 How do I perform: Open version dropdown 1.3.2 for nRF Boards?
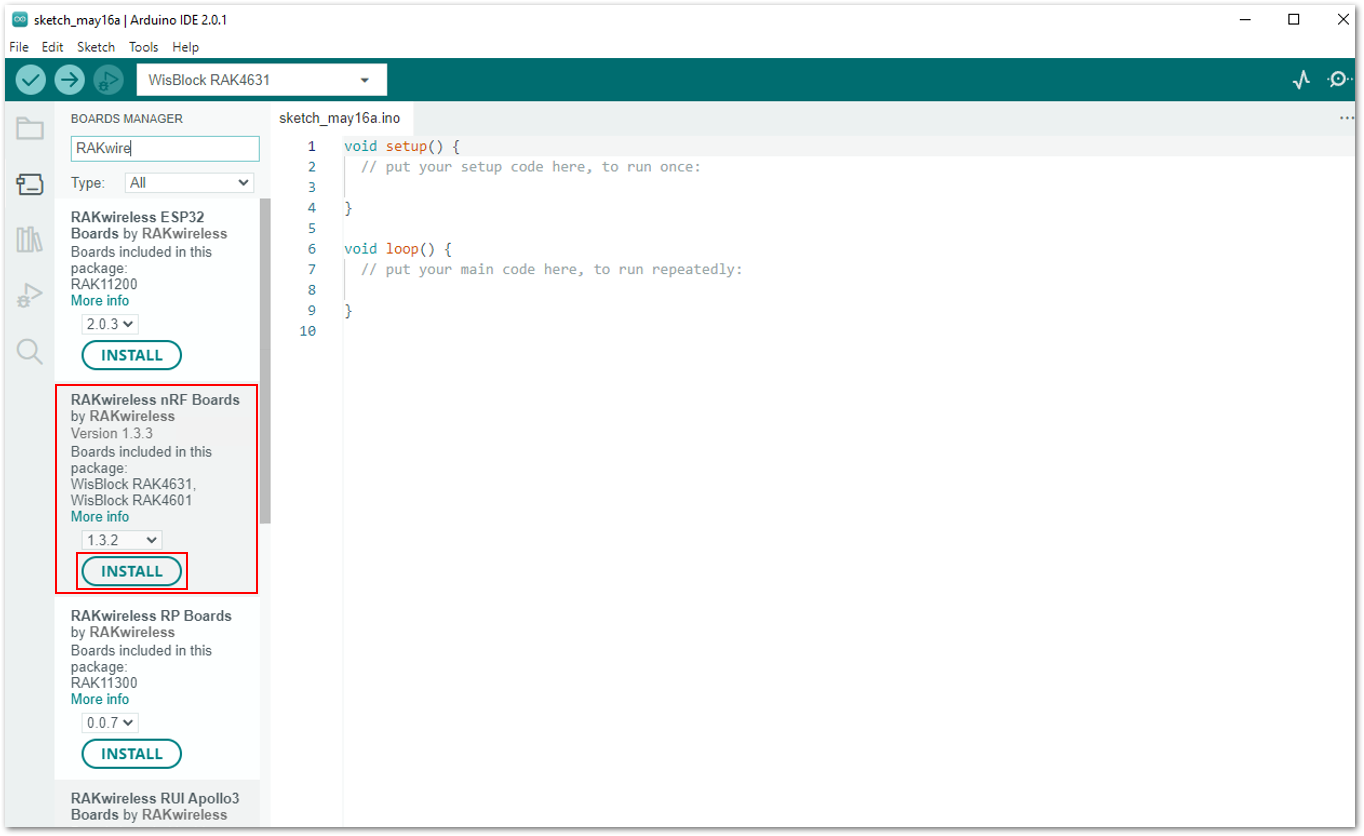121,540
